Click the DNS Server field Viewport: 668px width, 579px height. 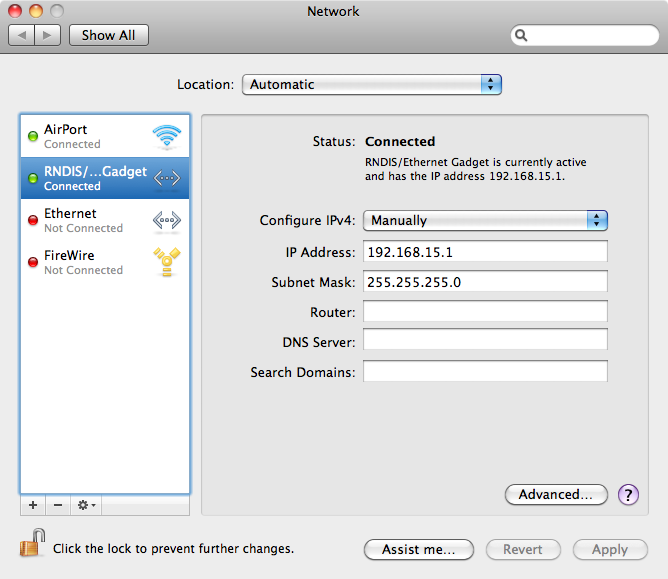[485, 340]
